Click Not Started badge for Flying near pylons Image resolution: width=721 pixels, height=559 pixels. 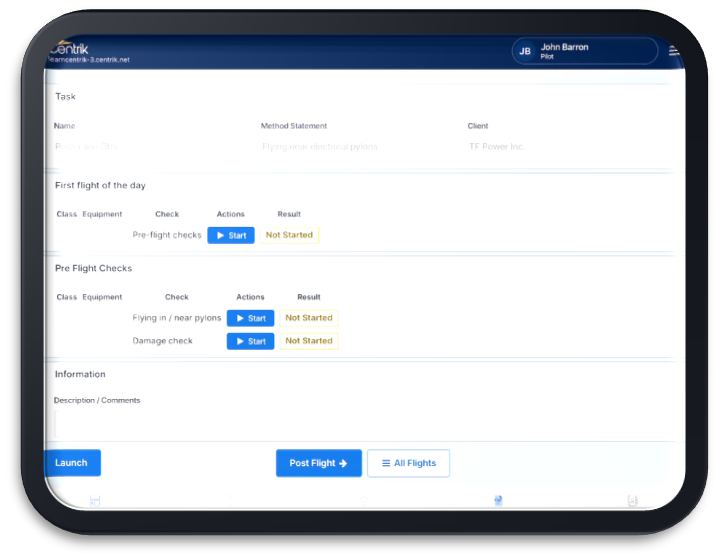[309, 318]
